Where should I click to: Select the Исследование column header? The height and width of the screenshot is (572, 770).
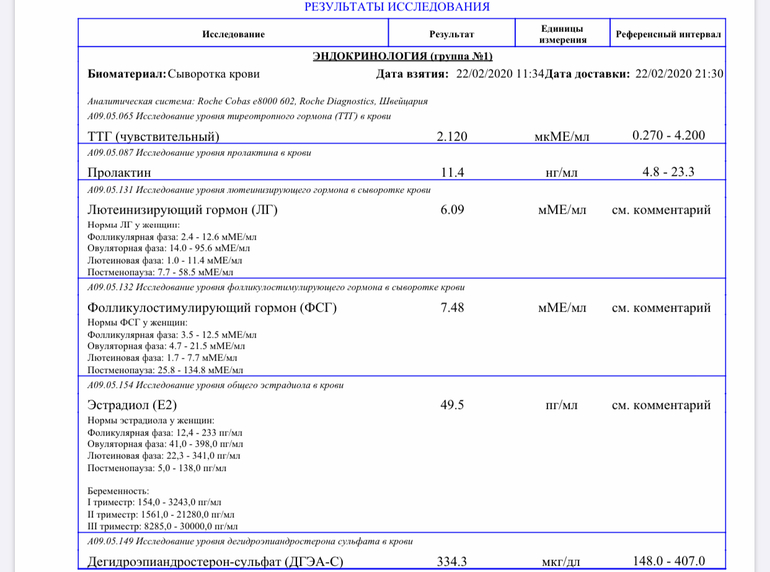click(233, 34)
